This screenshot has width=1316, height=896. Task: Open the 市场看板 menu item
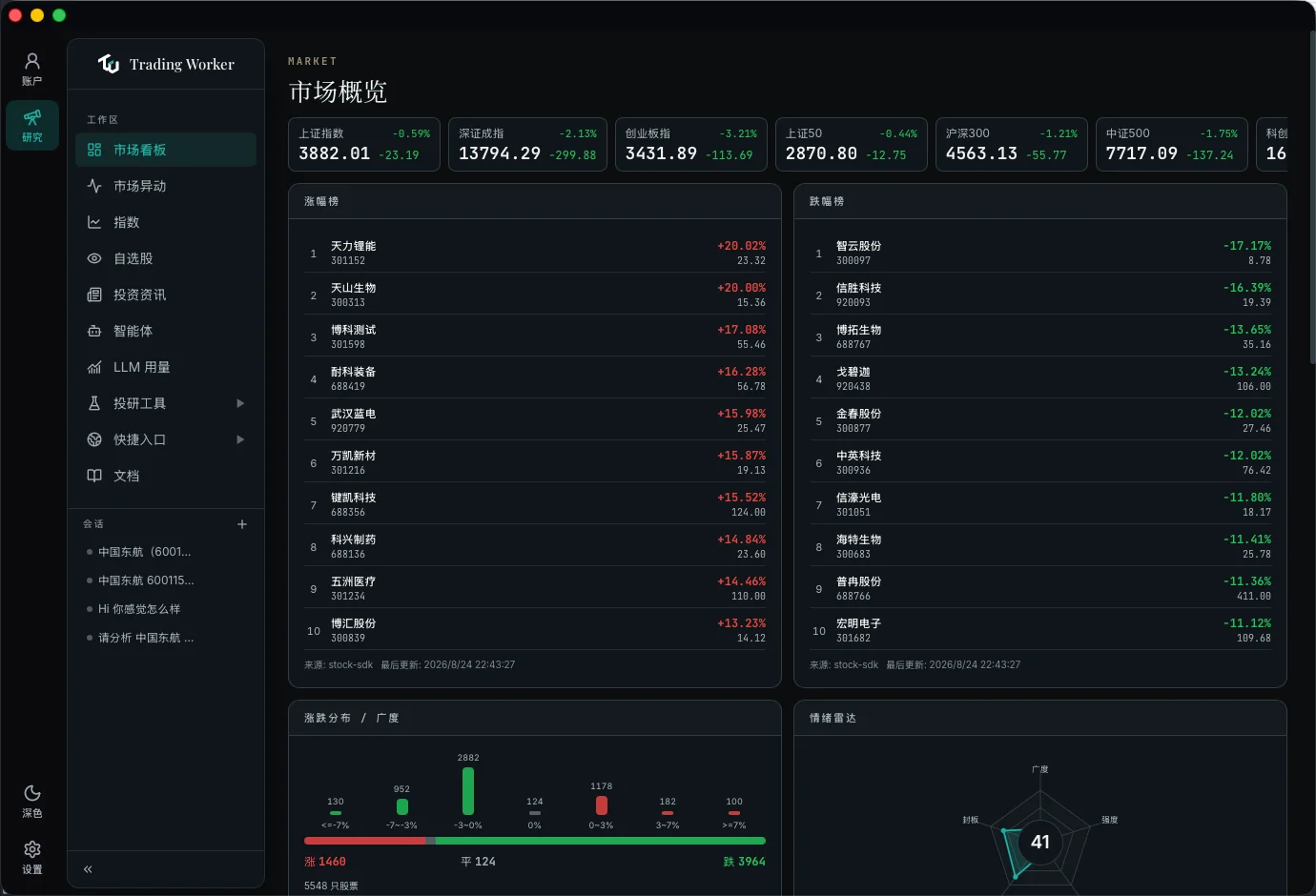(166, 150)
